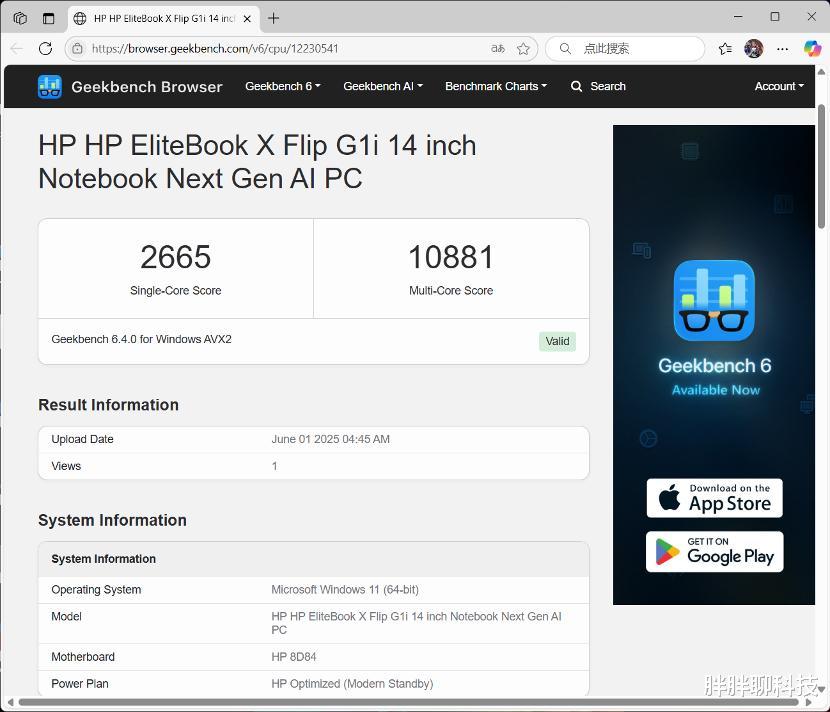The image size is (830, 712).
Task: Open browser settings and more menu
Action: coord(782,49)
